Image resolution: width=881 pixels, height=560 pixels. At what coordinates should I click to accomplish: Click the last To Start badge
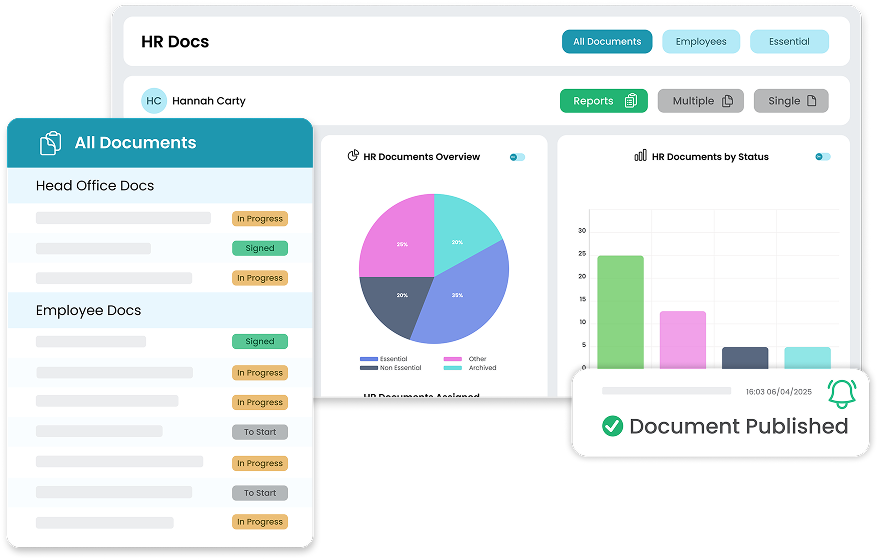coord(260,493)
